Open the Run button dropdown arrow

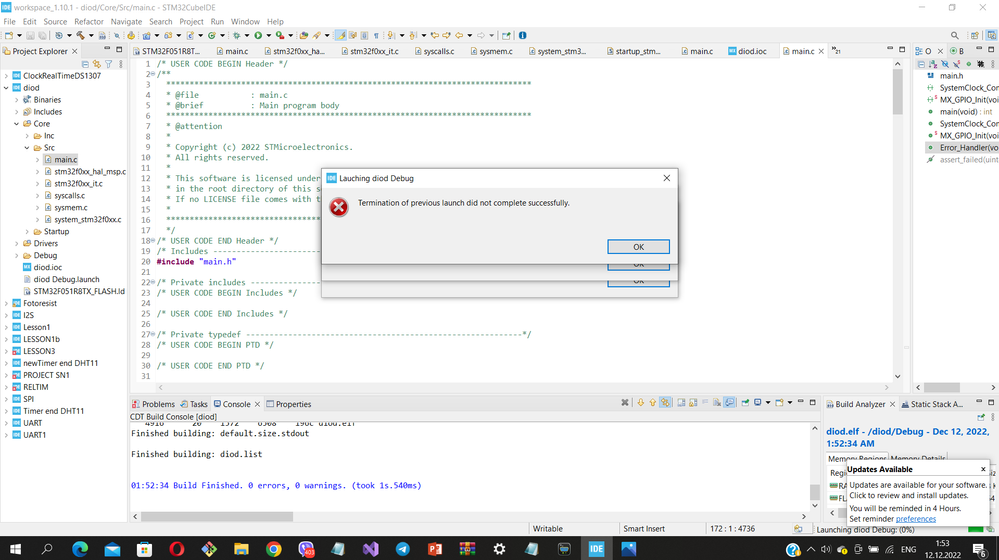[x=268, y=36]
